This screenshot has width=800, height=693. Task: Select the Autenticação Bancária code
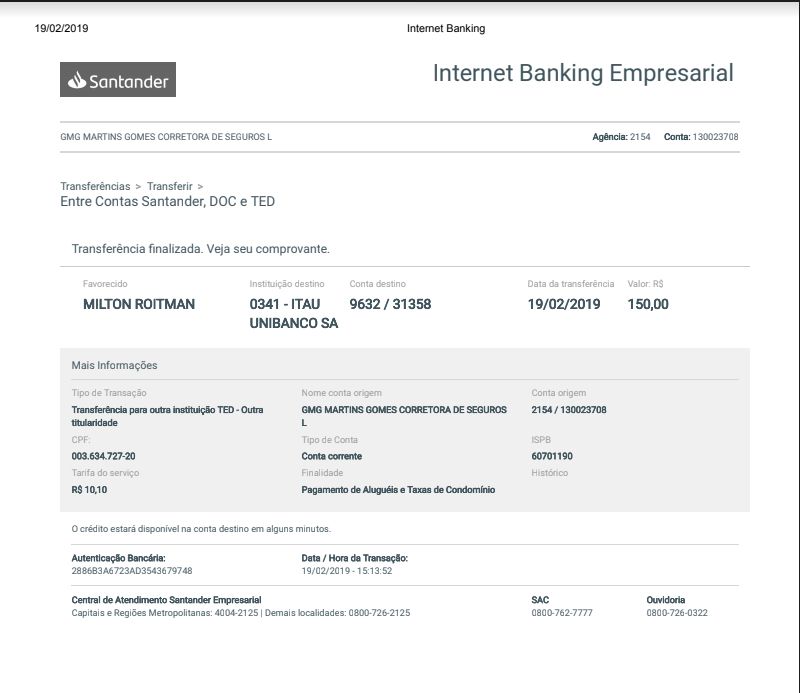click(x=132, y=571)
